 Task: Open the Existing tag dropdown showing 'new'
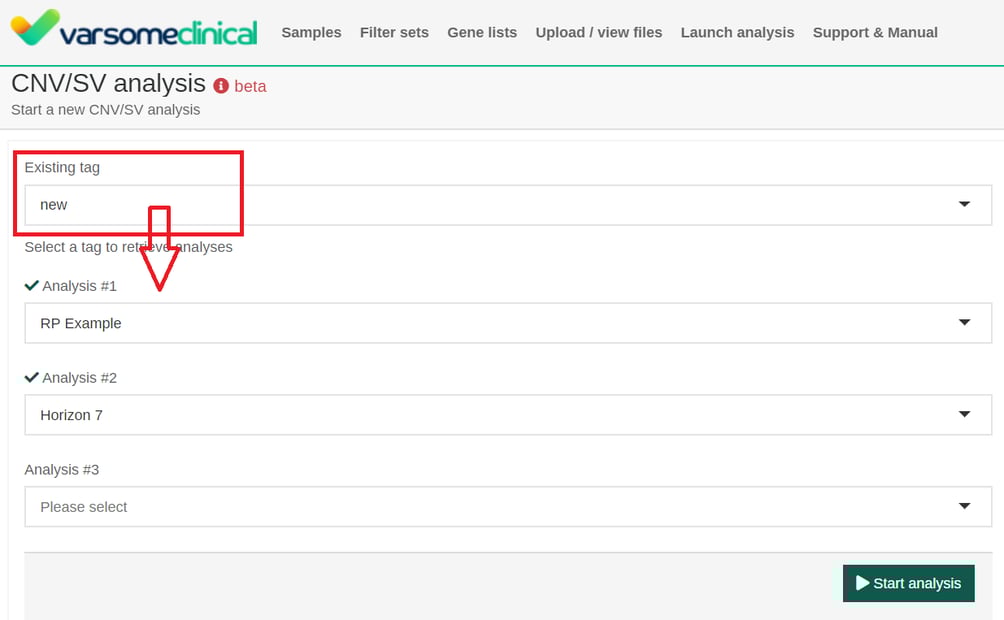500,204
